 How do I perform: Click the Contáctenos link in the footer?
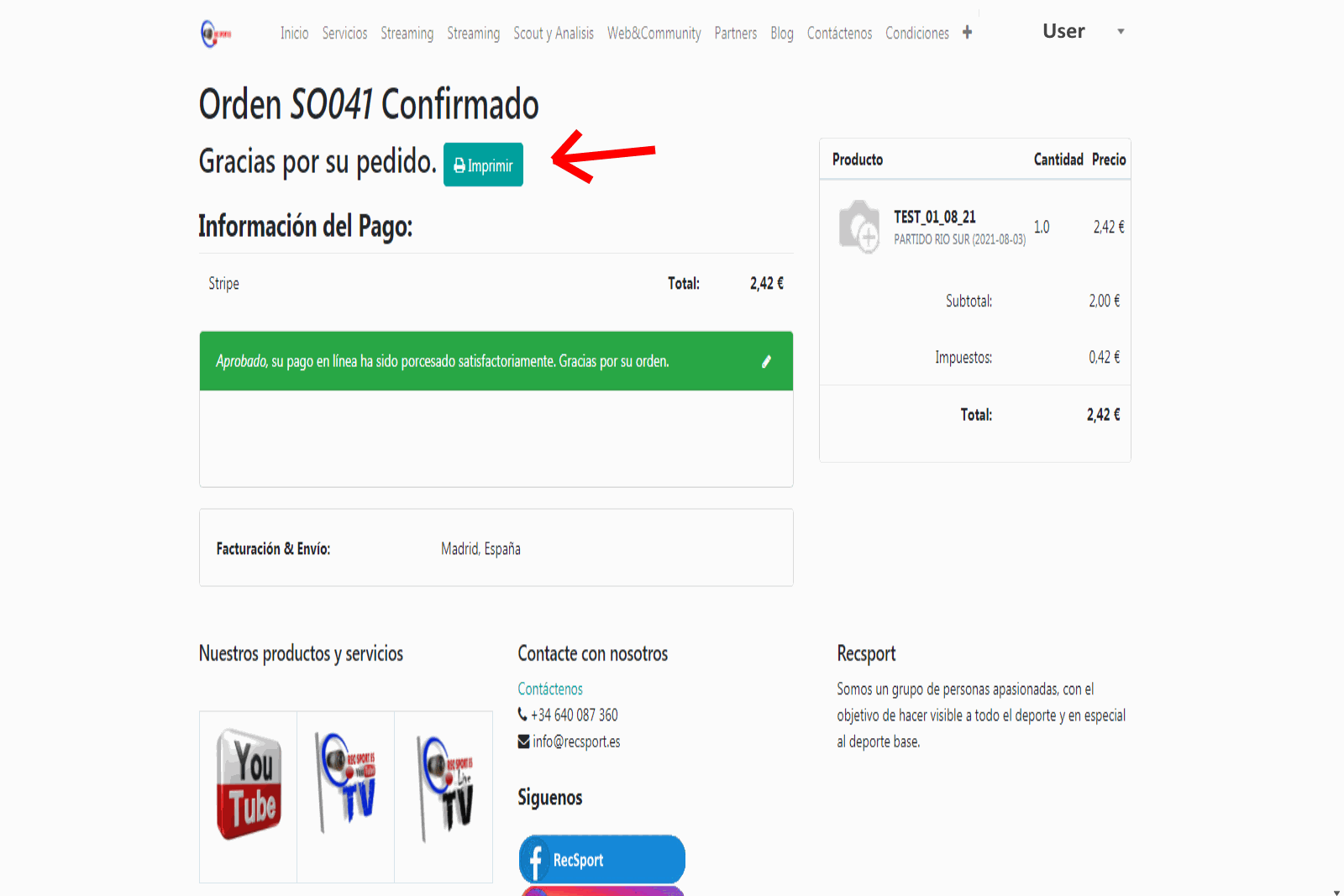pos(549,689)
